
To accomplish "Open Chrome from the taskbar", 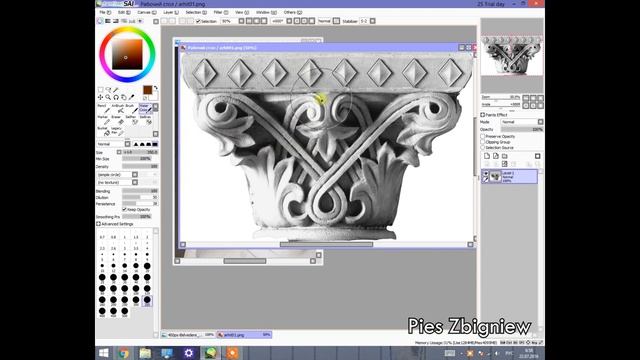I will [124, 353].
